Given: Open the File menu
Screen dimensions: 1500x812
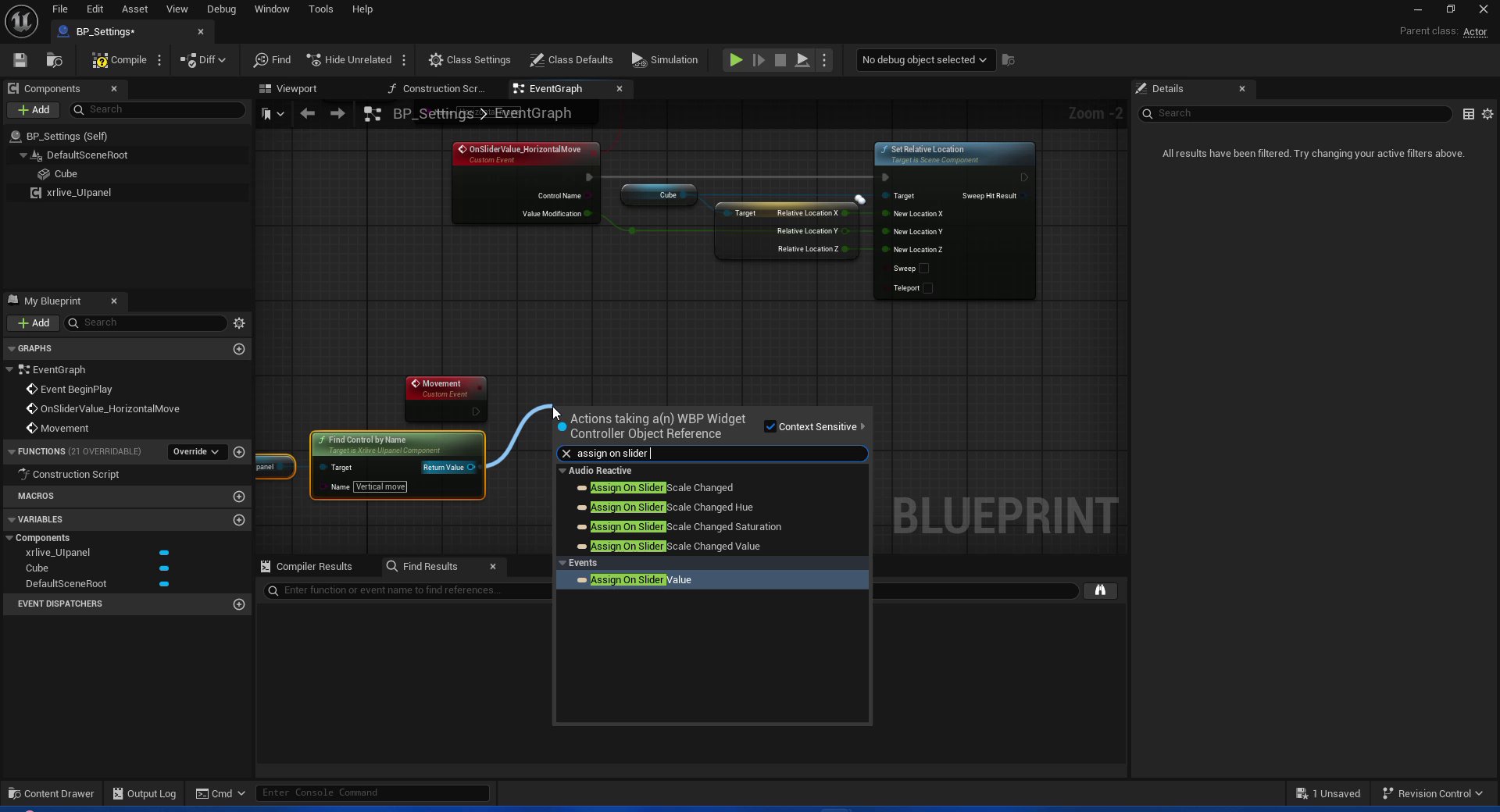Looking at the screenshot, I should point(60,9).
